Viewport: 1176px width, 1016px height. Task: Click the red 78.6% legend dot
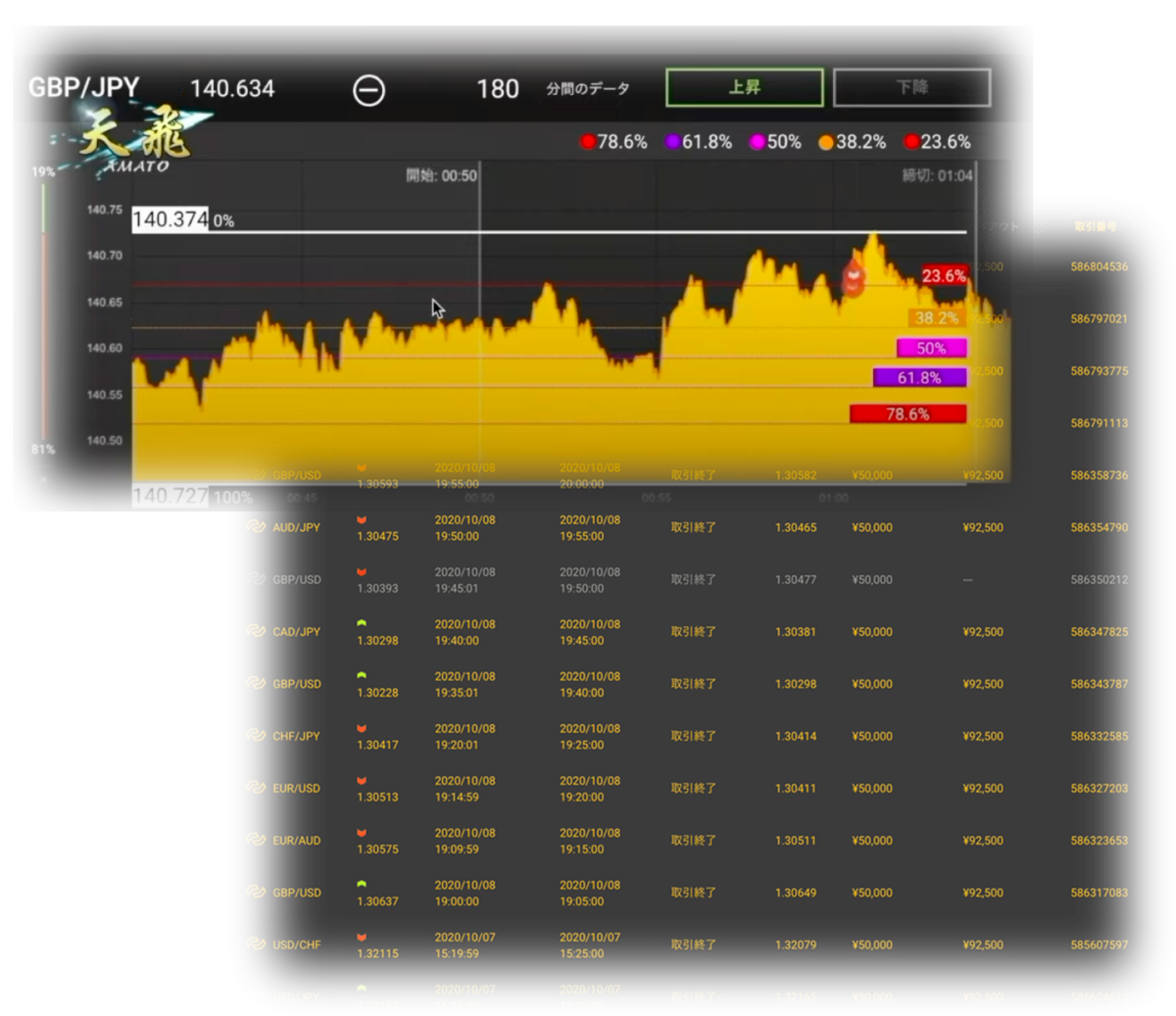point(587,142)
